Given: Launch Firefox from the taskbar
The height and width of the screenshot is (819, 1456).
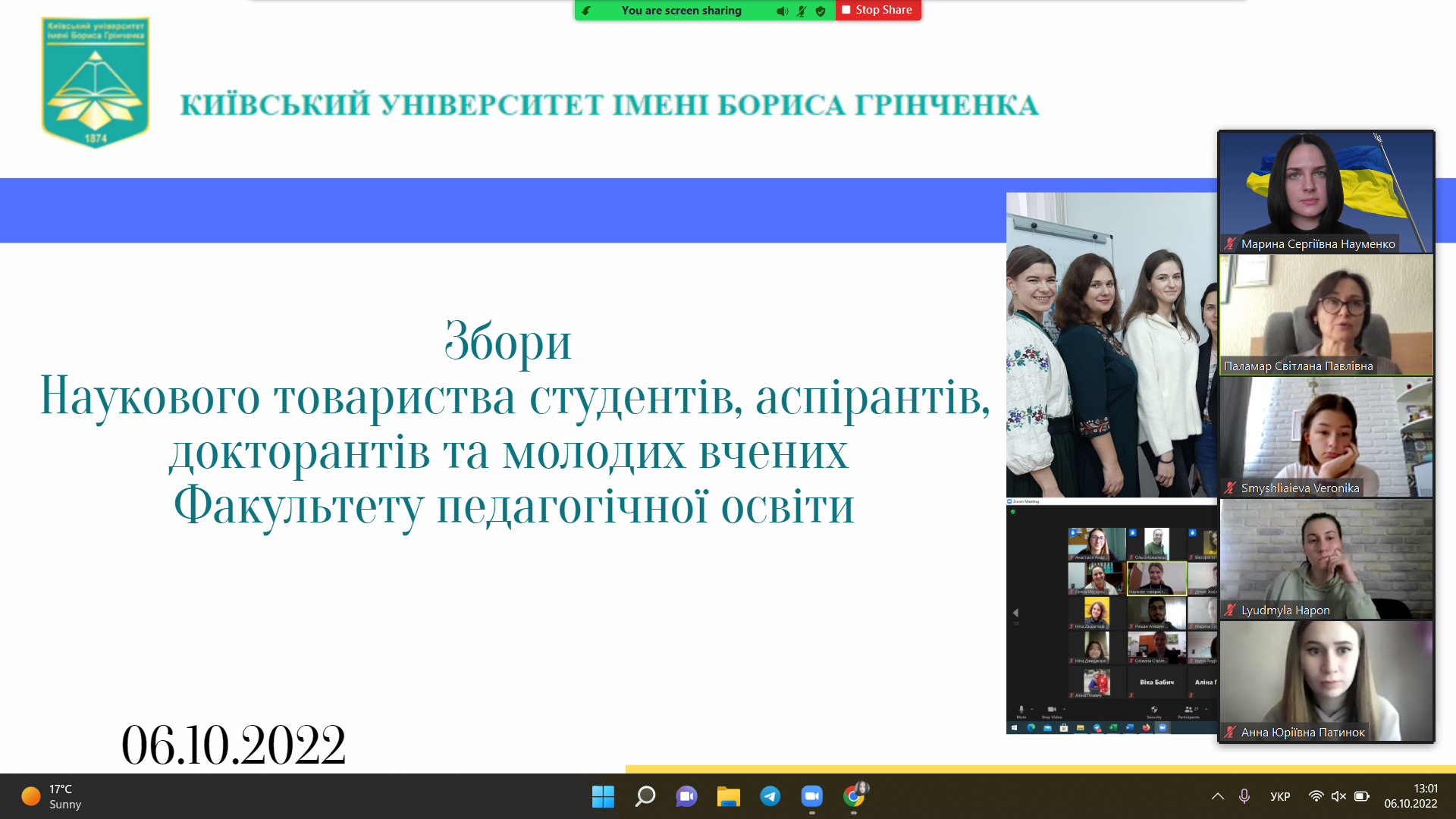Looking at the screenshot, I should [x=1147, y=729].
